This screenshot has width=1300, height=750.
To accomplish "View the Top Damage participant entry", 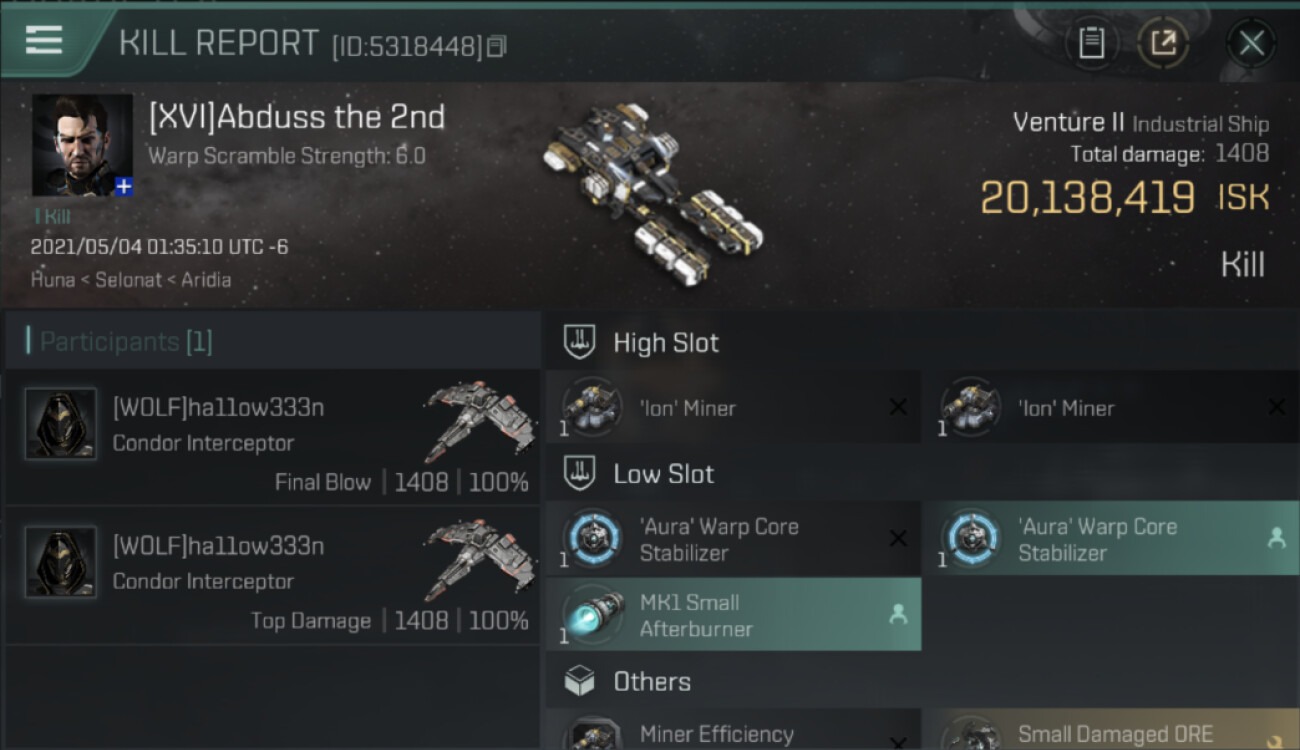I will point(272,575).
